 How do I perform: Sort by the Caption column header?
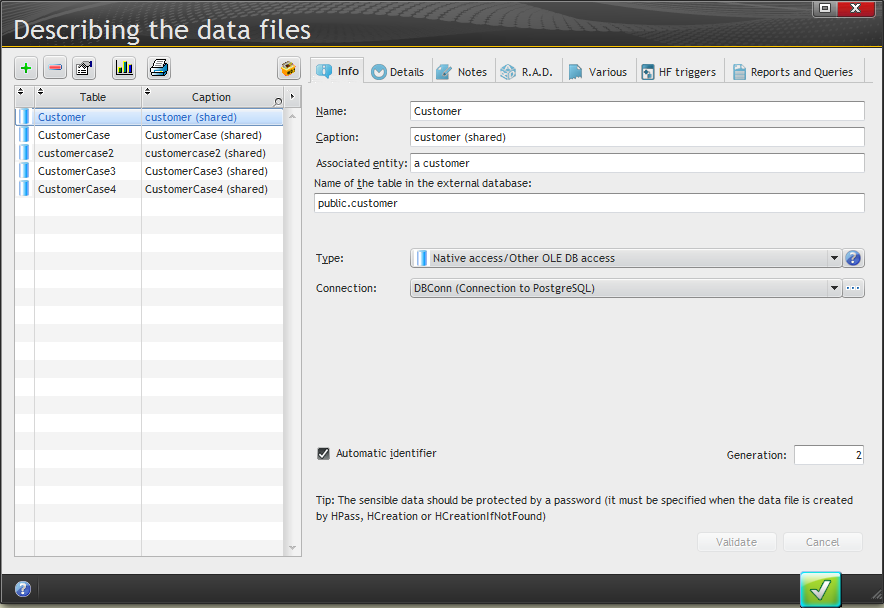click(x=211, y=97)
